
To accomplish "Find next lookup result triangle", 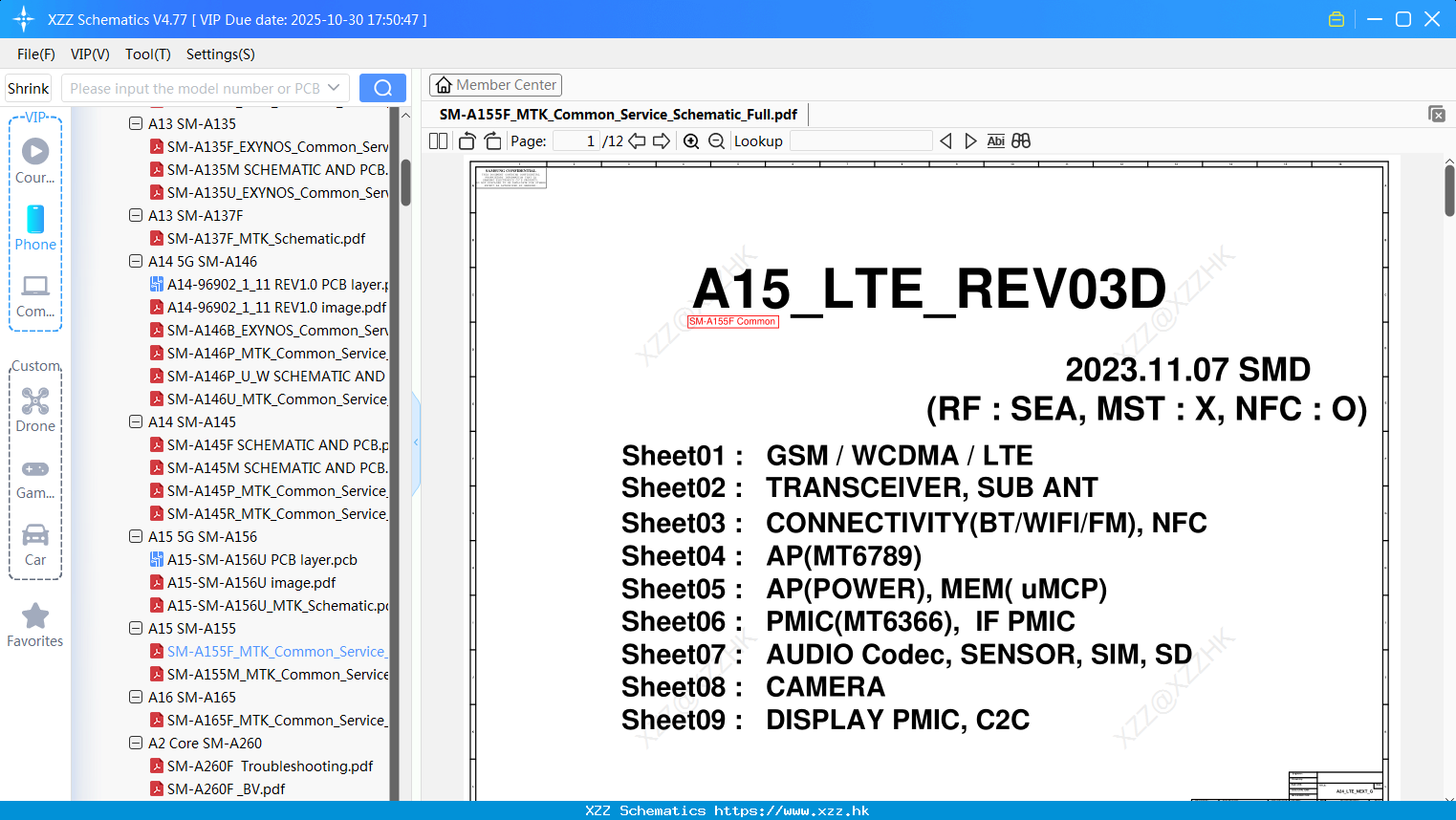I will (970, 141).
